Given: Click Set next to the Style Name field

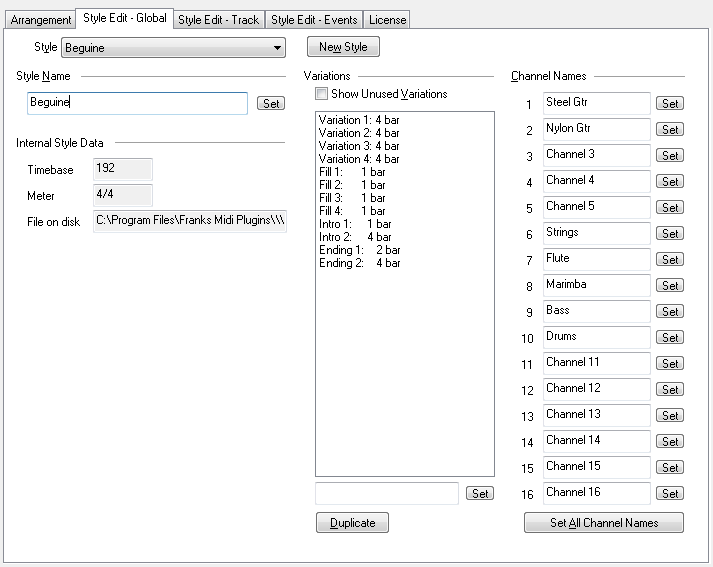Looking at the screenshot, I should tap(271, 104).
